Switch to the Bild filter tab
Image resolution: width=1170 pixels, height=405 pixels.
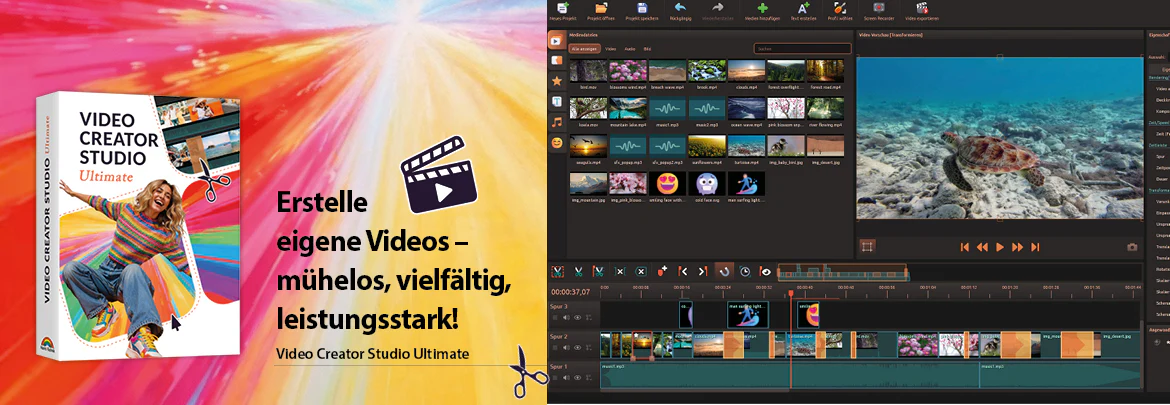647,48
